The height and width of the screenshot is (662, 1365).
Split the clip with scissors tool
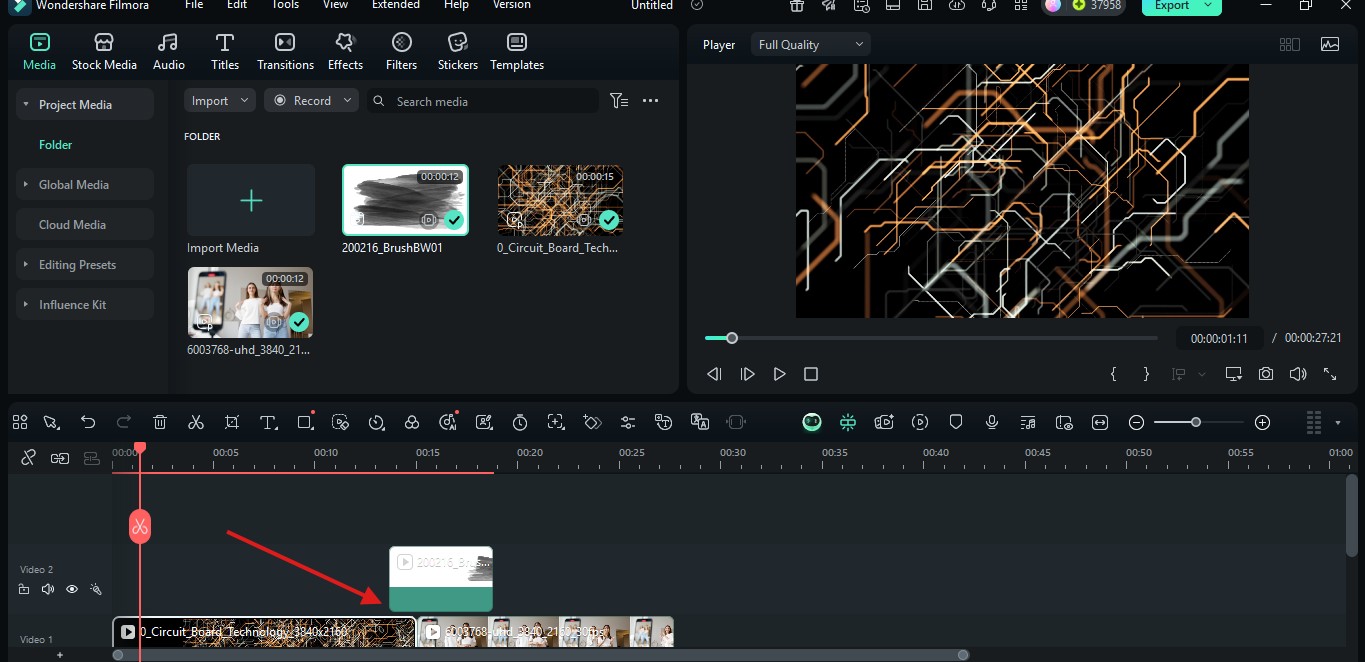(x=196, y=423)
